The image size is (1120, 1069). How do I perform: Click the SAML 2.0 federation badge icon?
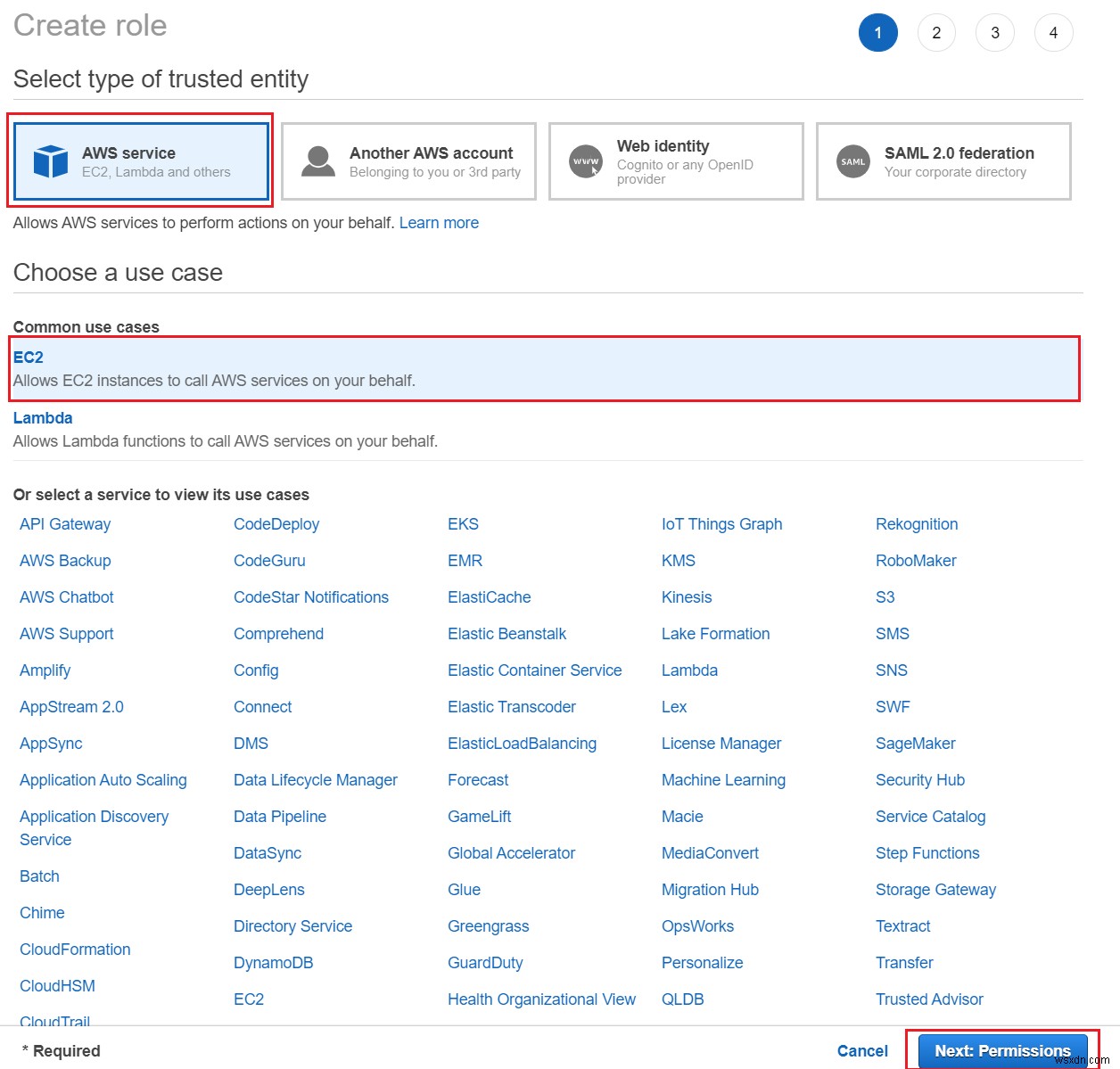(853, 161)
